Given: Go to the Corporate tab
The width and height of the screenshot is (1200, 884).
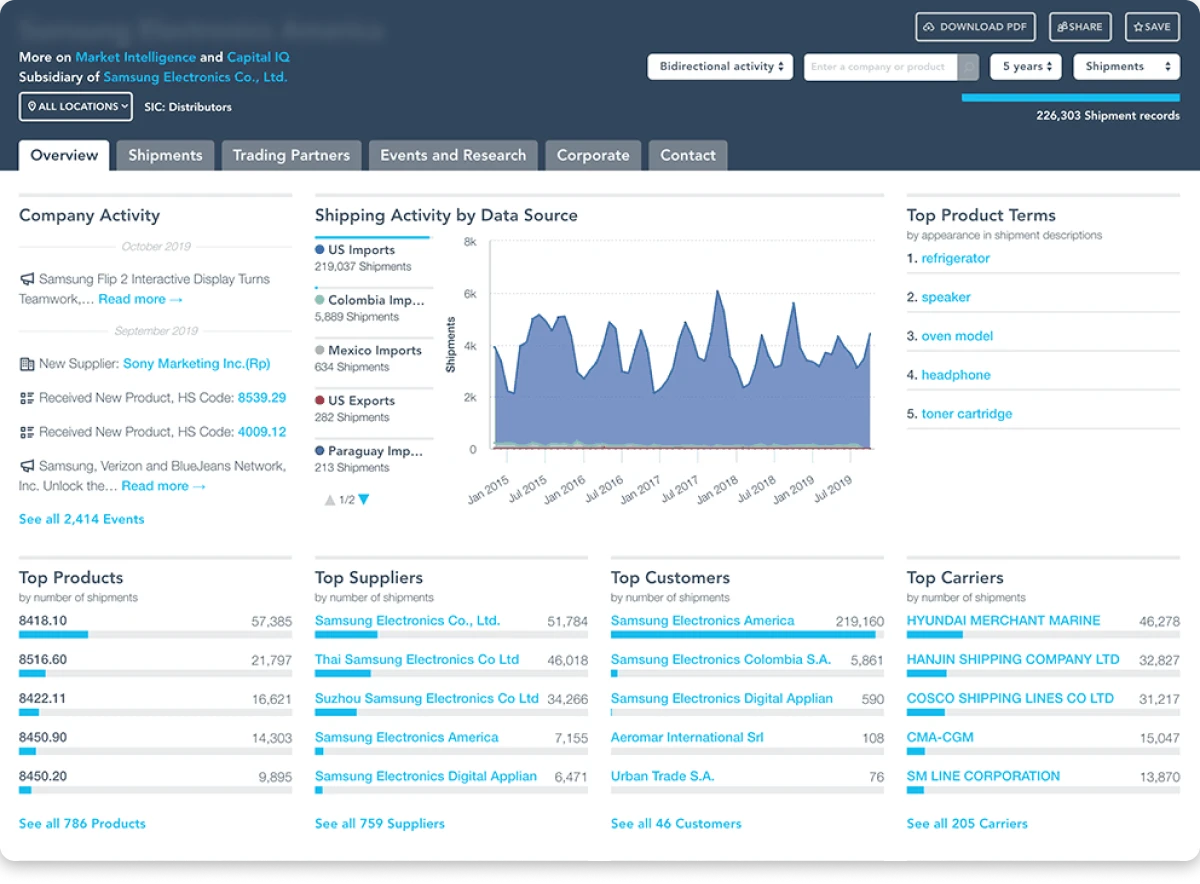Looking at the screenshot, I should tap(593, 155).
